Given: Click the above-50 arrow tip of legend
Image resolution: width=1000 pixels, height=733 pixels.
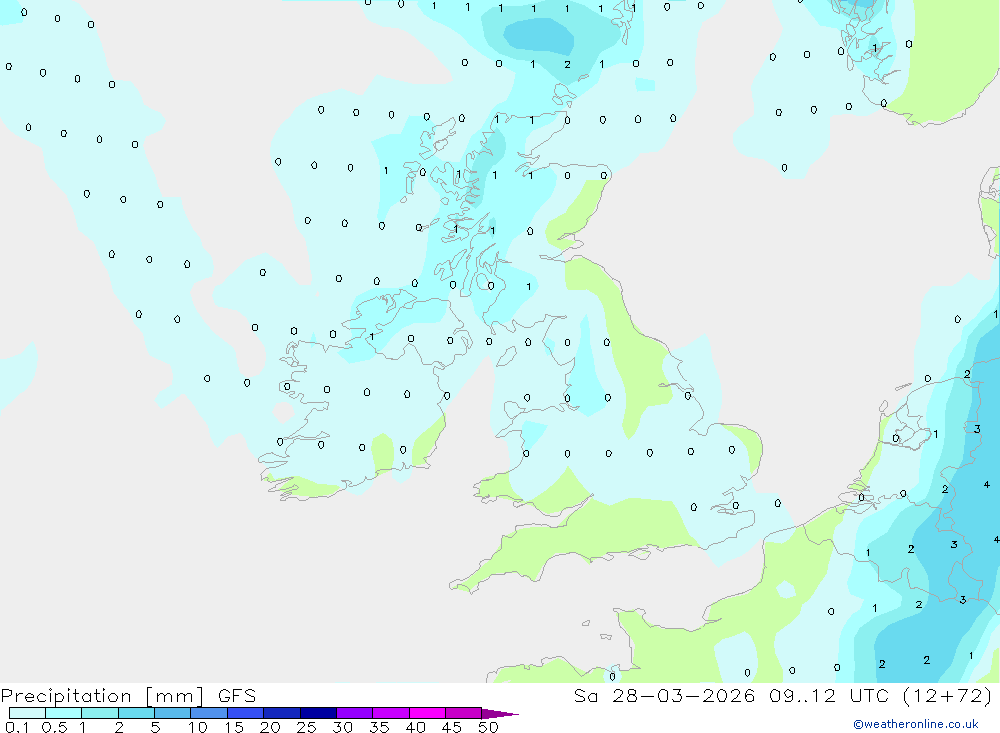Looking at the screenshot, I should point(500,714).
